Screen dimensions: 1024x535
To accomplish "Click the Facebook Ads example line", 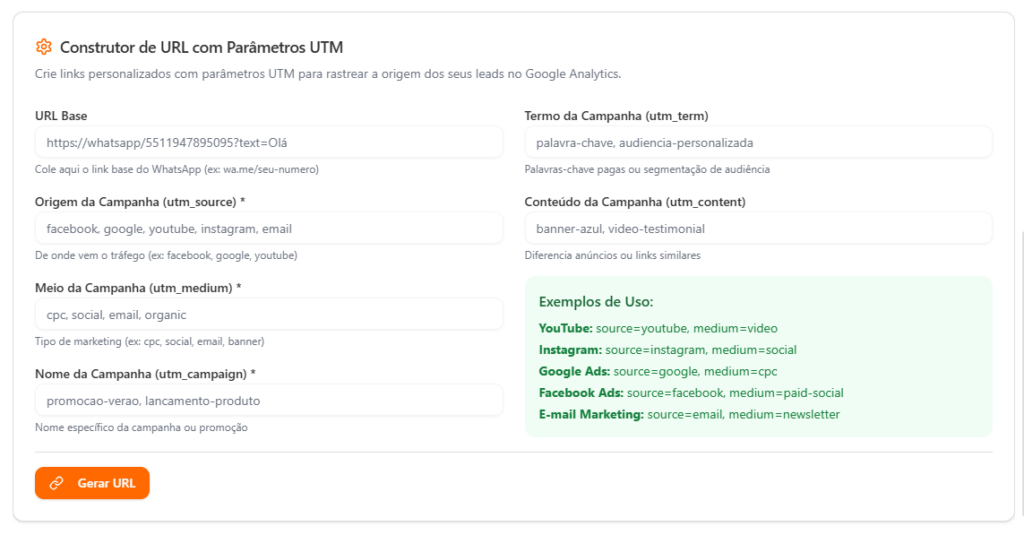I will (x=691, y=393).
